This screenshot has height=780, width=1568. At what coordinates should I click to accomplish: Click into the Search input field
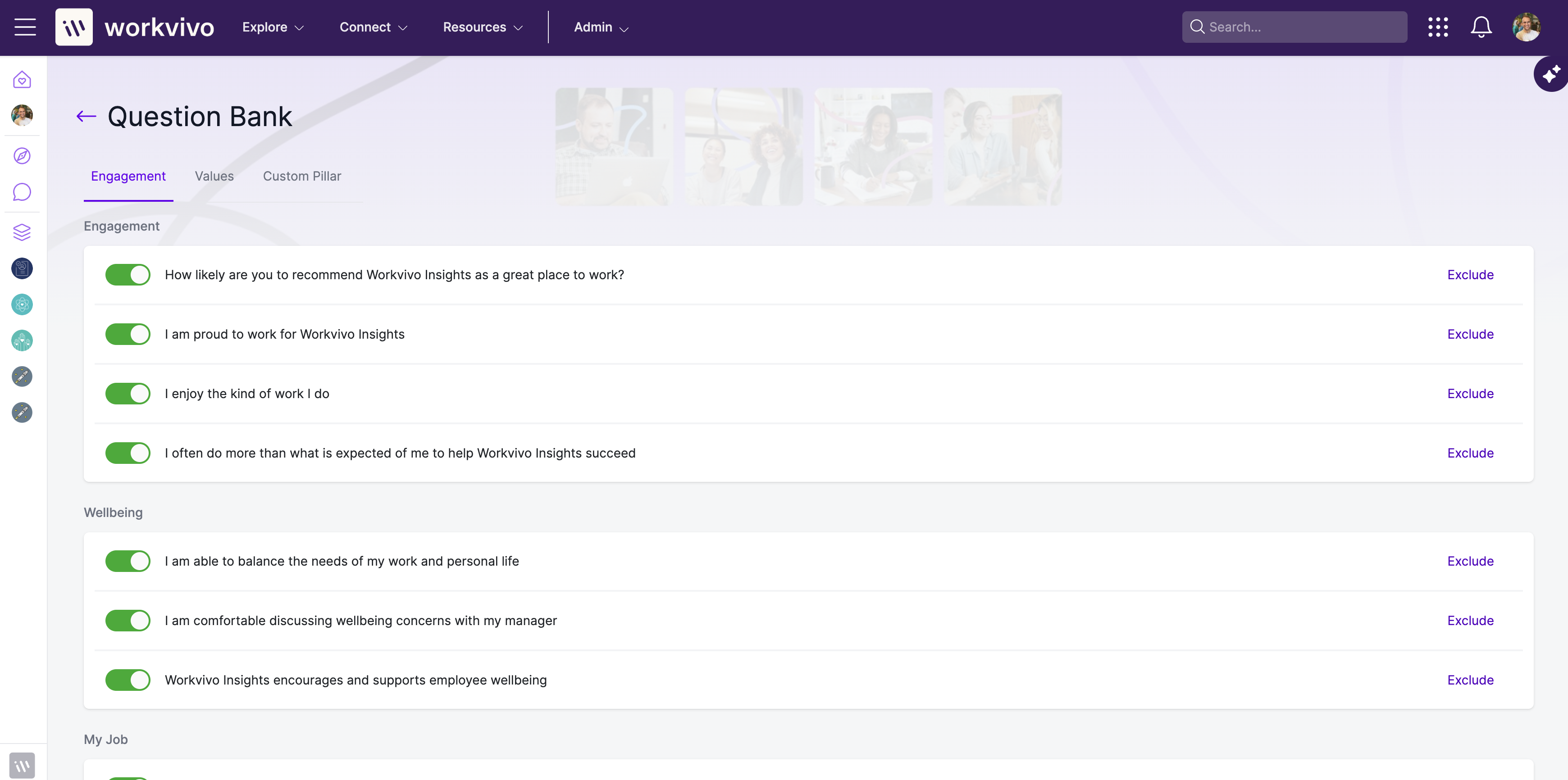1295,27
